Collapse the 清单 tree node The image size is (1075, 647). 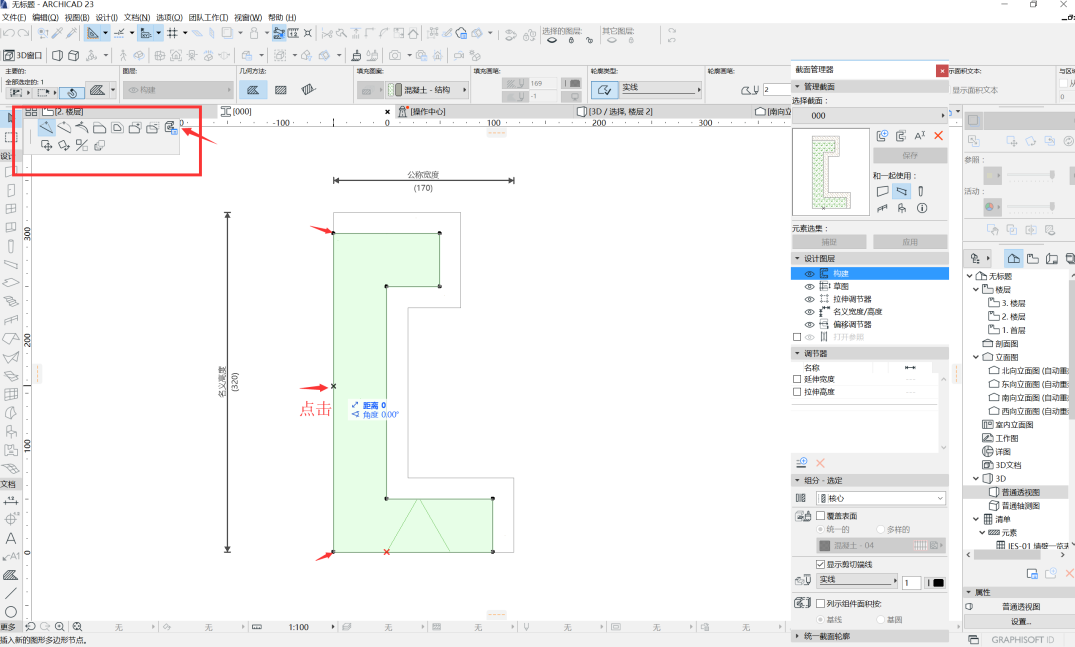[x=976, y=519]
